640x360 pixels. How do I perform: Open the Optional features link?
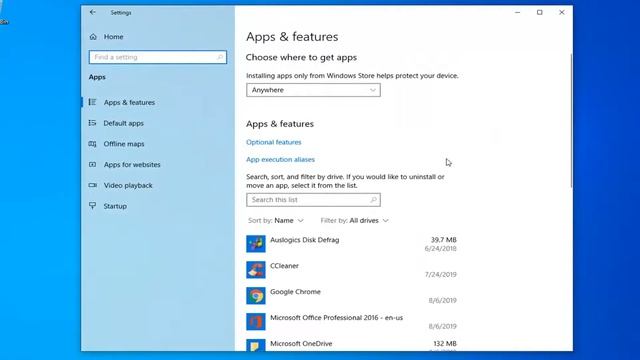click(x=273, y=142)
